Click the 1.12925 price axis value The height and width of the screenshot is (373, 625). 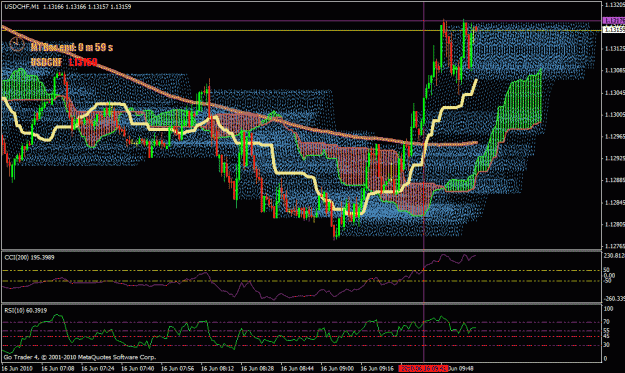coord(614,158)
